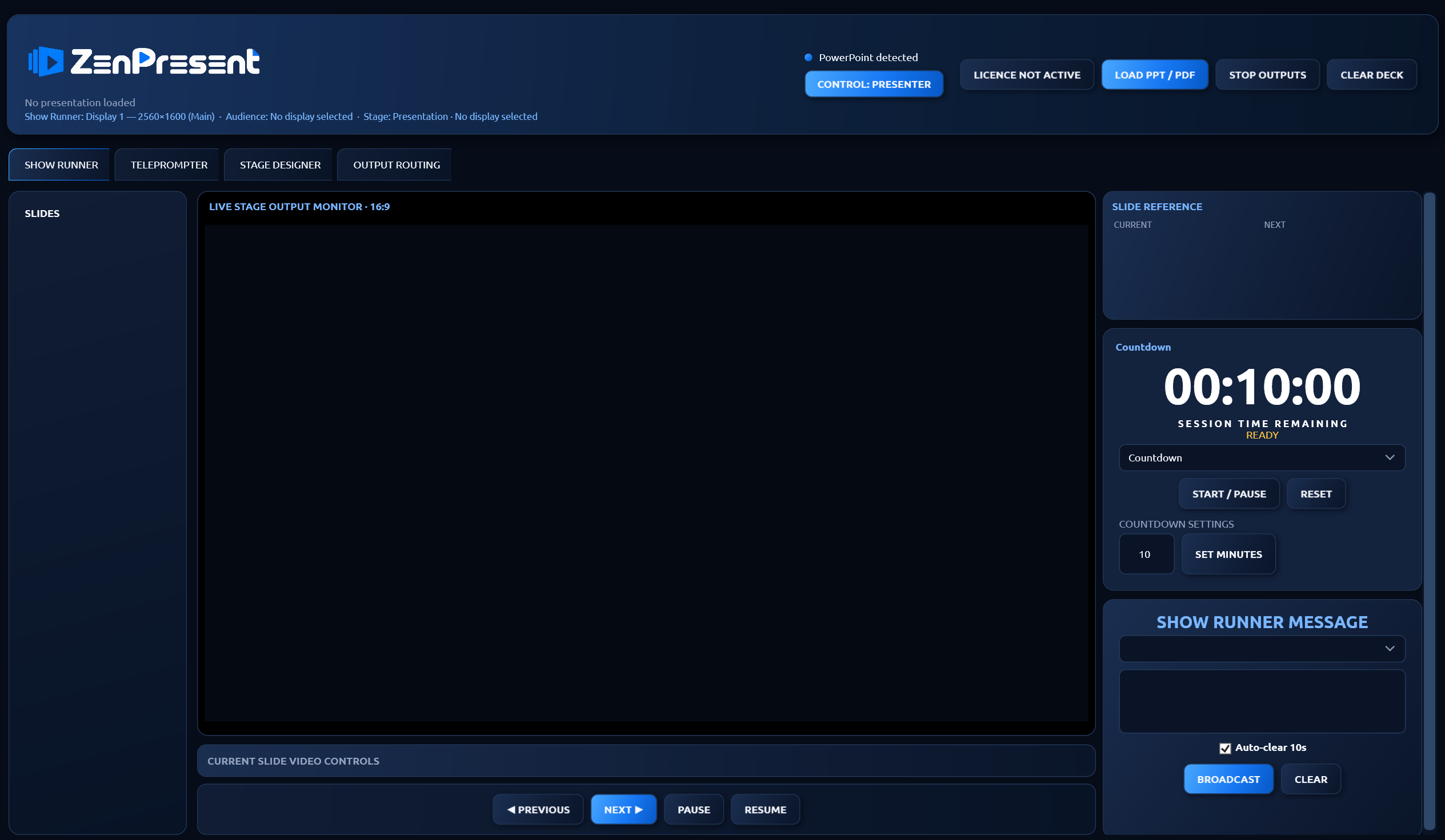1445x840 pixels.
Task: Click the PowerPoint detected status dot
Action: tap(808, 57)
